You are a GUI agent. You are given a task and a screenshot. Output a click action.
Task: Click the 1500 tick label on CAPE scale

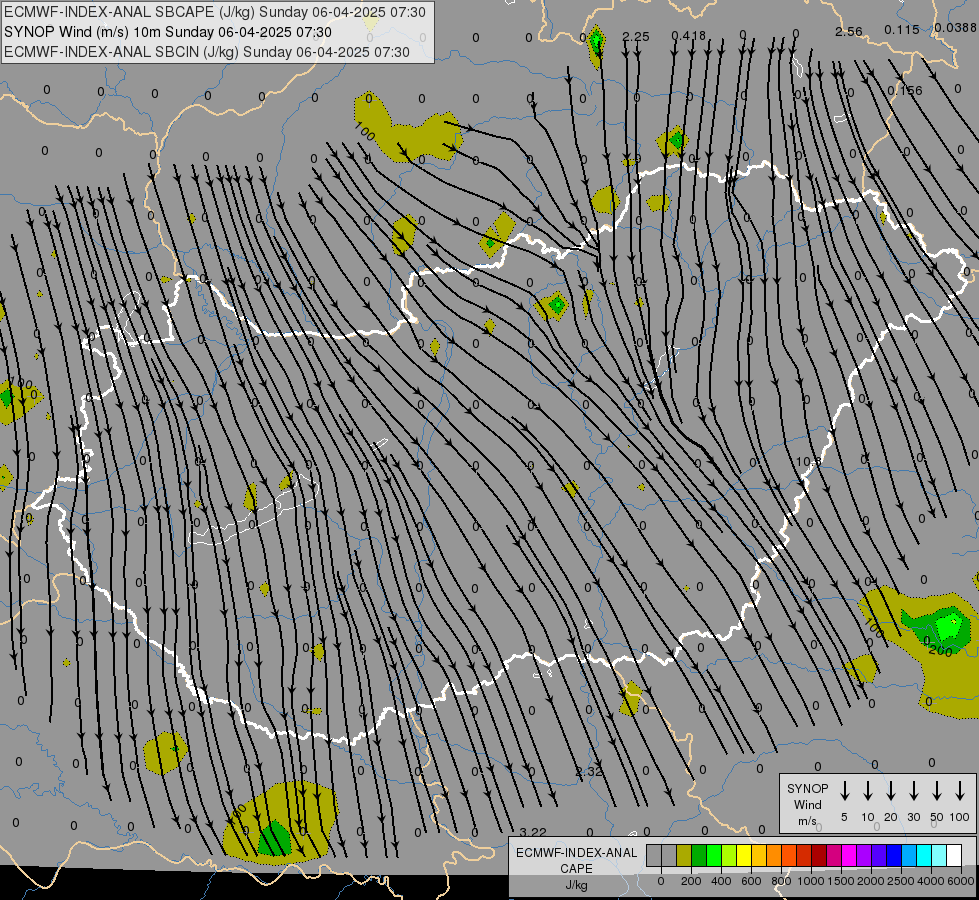point(841,881)
